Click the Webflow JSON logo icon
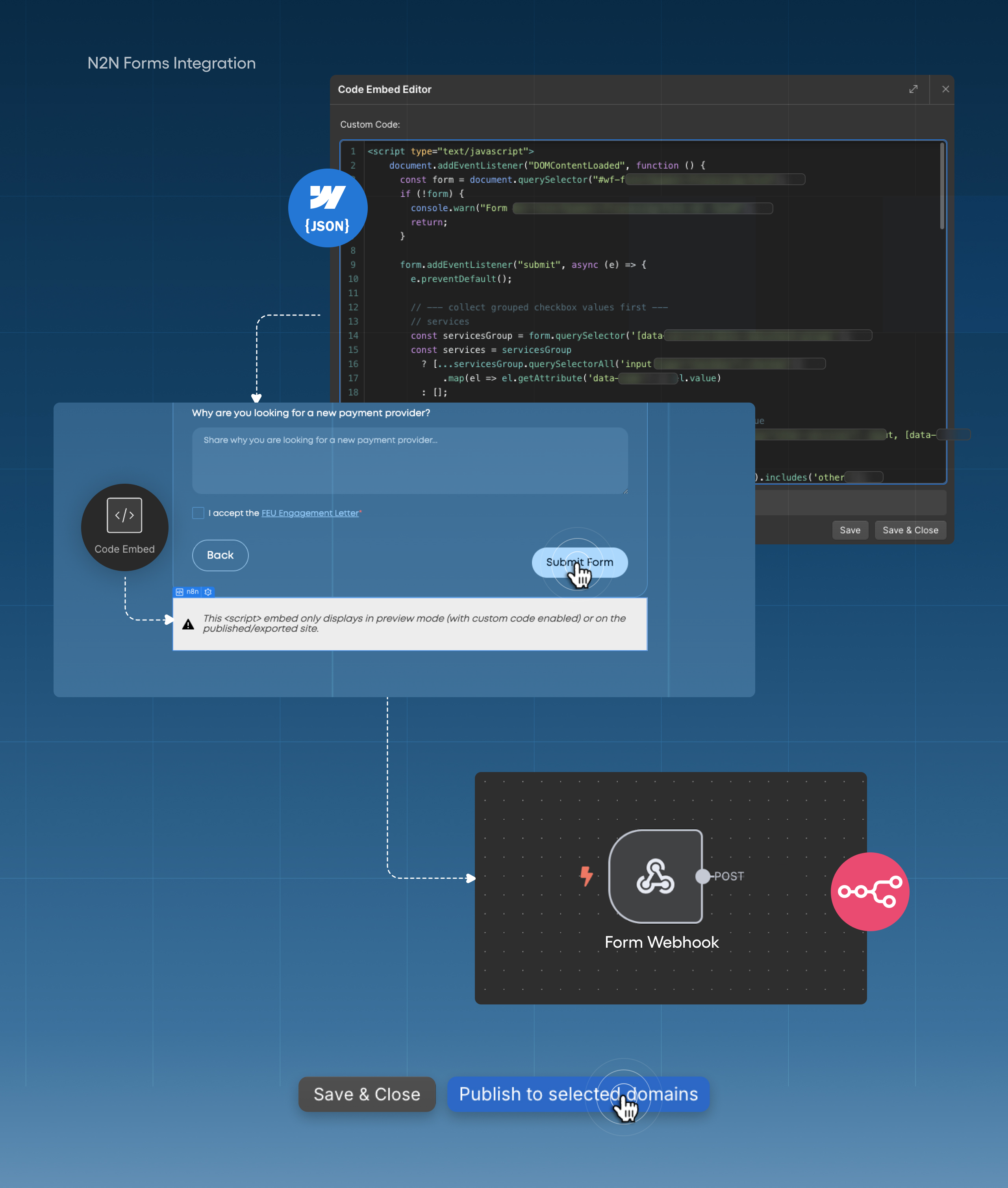The width and height of the screenshot is (1008, 1188). click(328, 208)
